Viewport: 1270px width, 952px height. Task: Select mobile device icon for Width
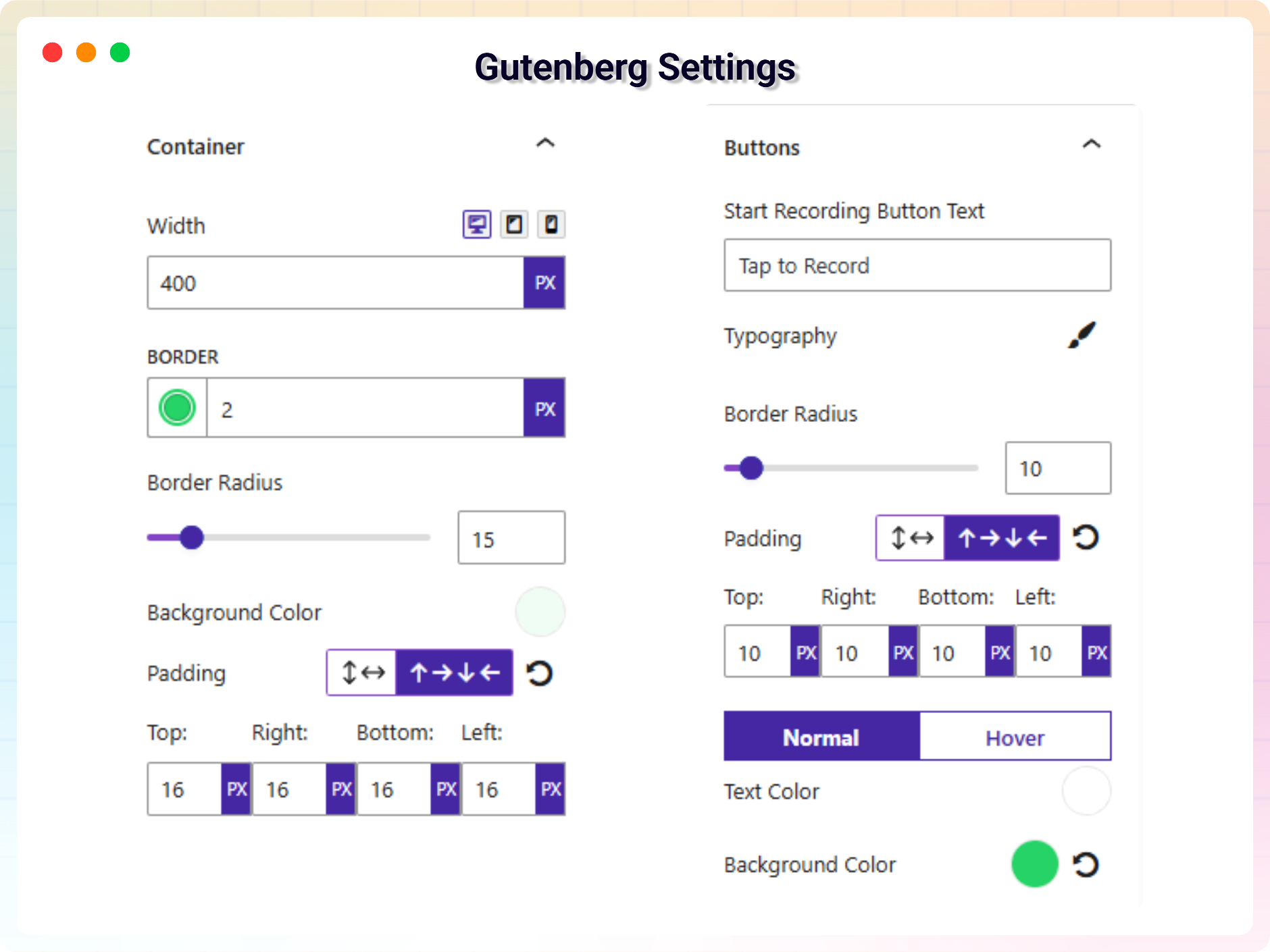551,224
